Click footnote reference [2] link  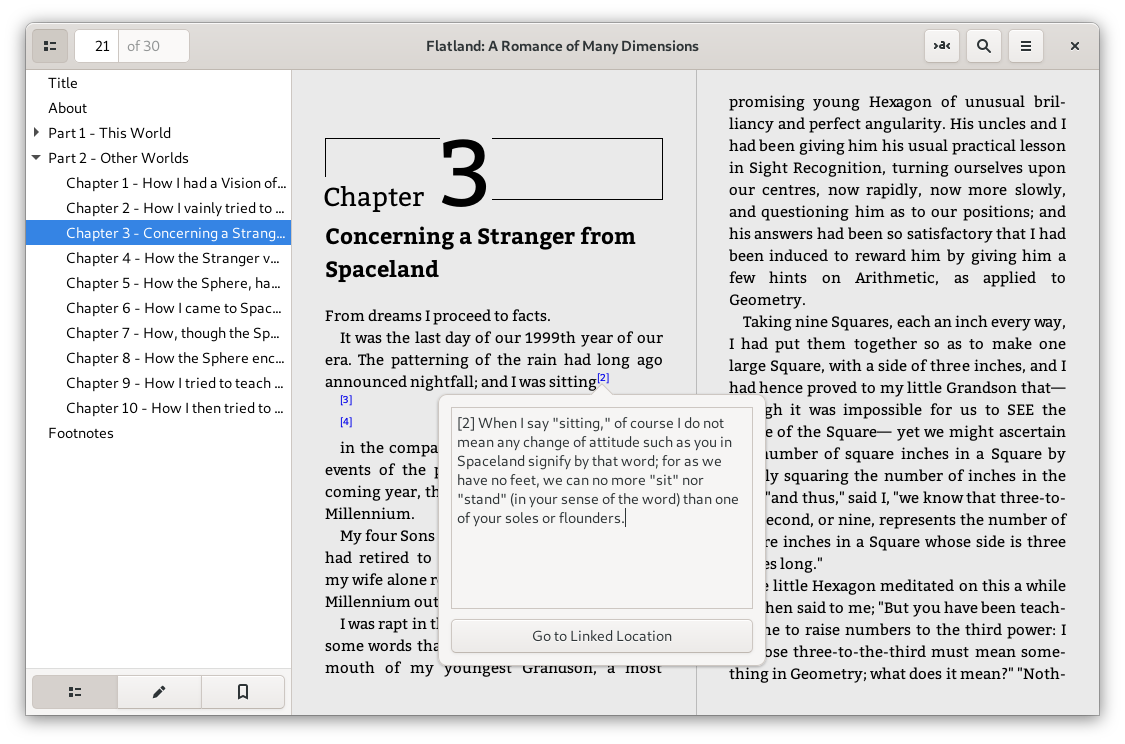click(x=603, y=377)
